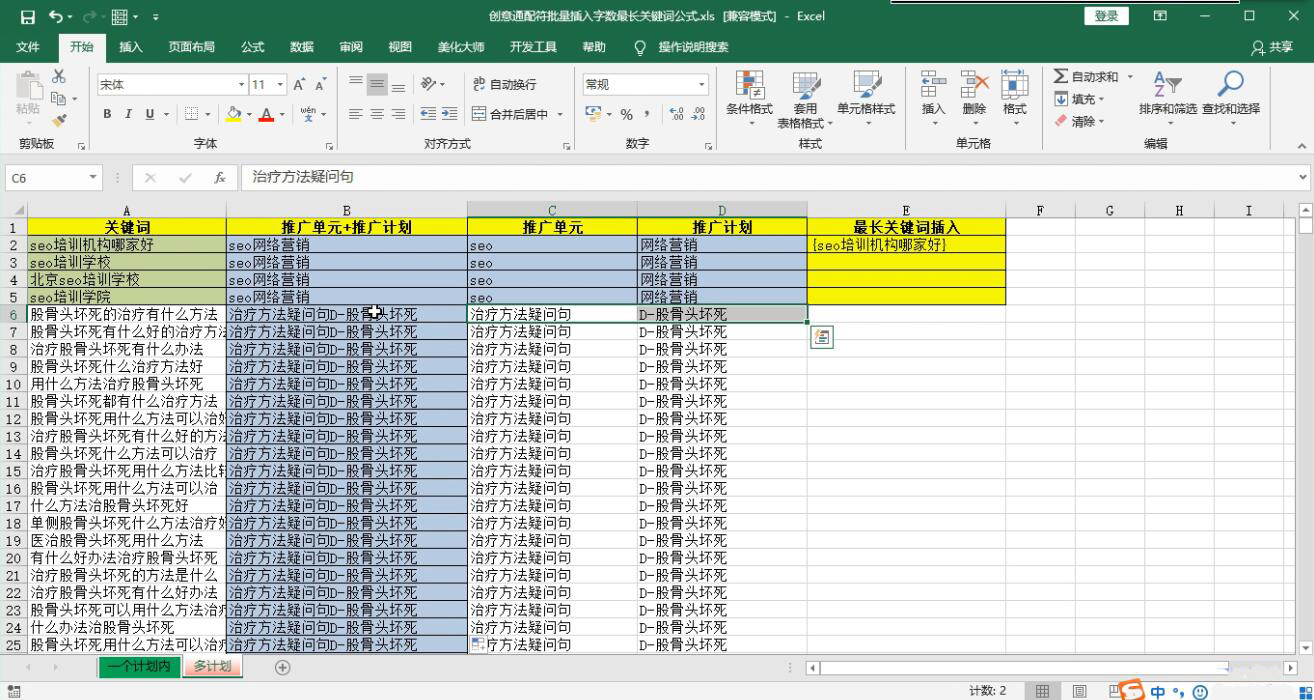The height and width of the screenshot is (700, 1314).
Task: Click the 共享 share button
Action: (1272, 47)
